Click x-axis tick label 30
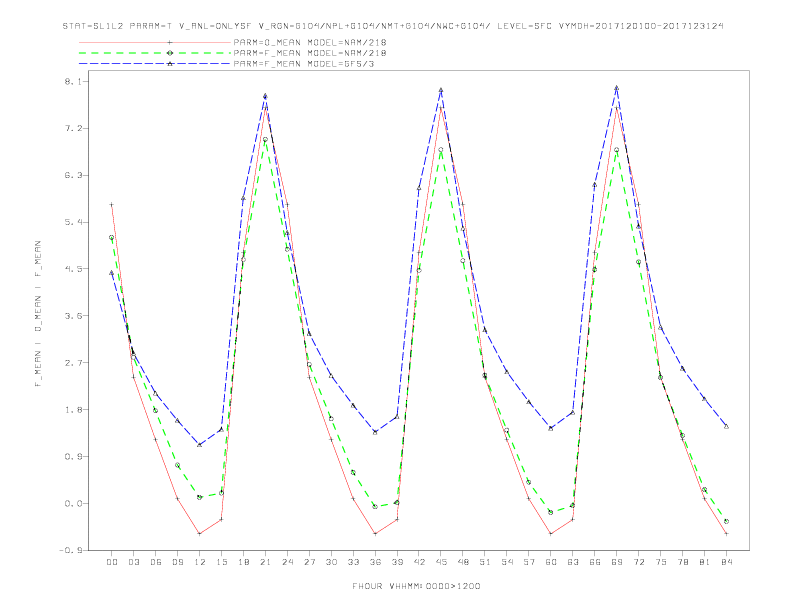 pos(331,562)
